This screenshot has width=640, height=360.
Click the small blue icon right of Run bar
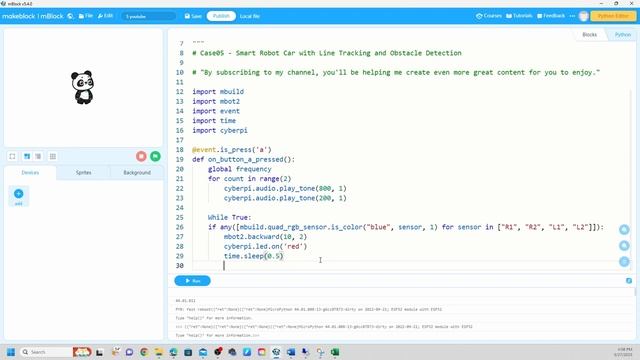629,281
